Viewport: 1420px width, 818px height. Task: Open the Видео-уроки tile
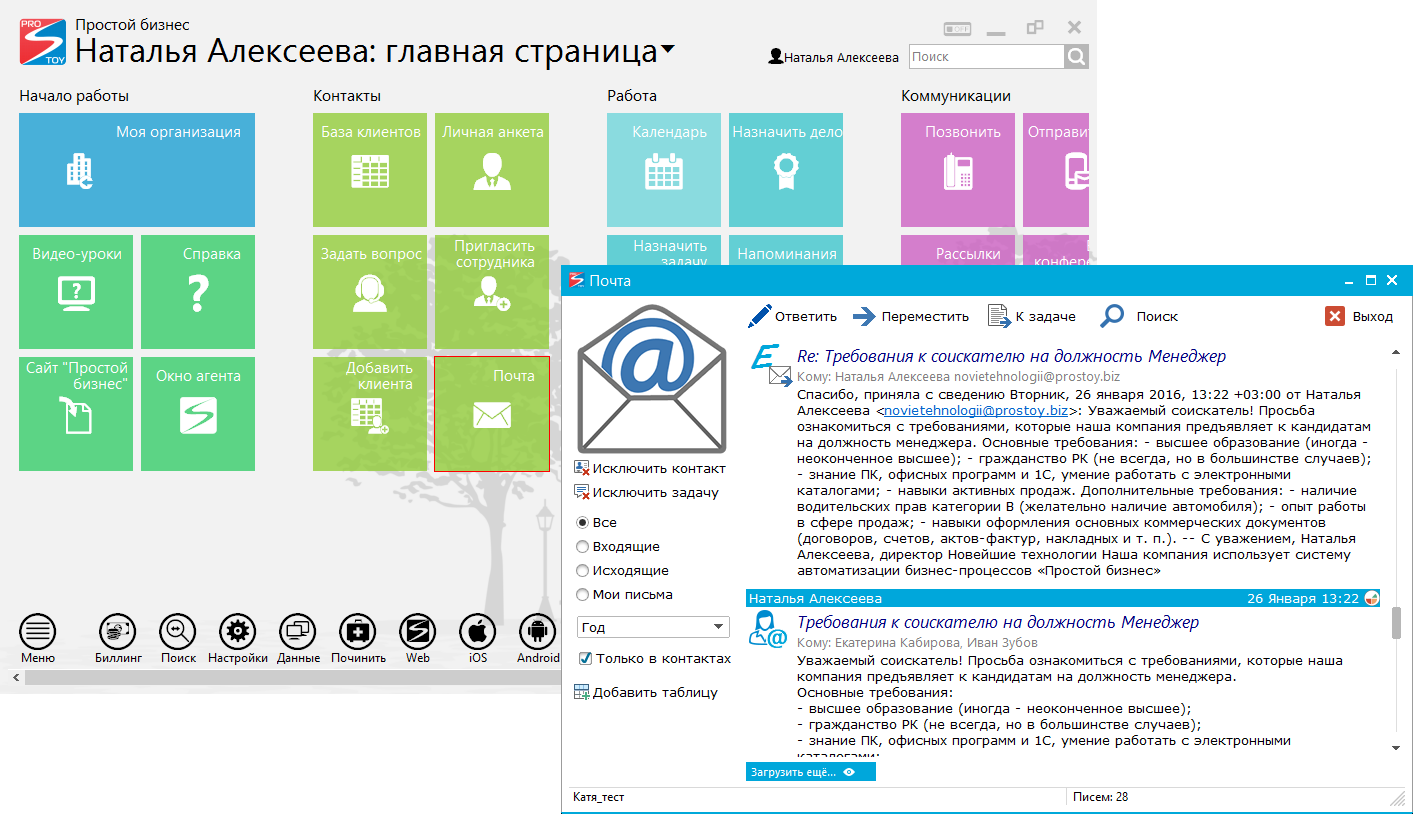77,292
